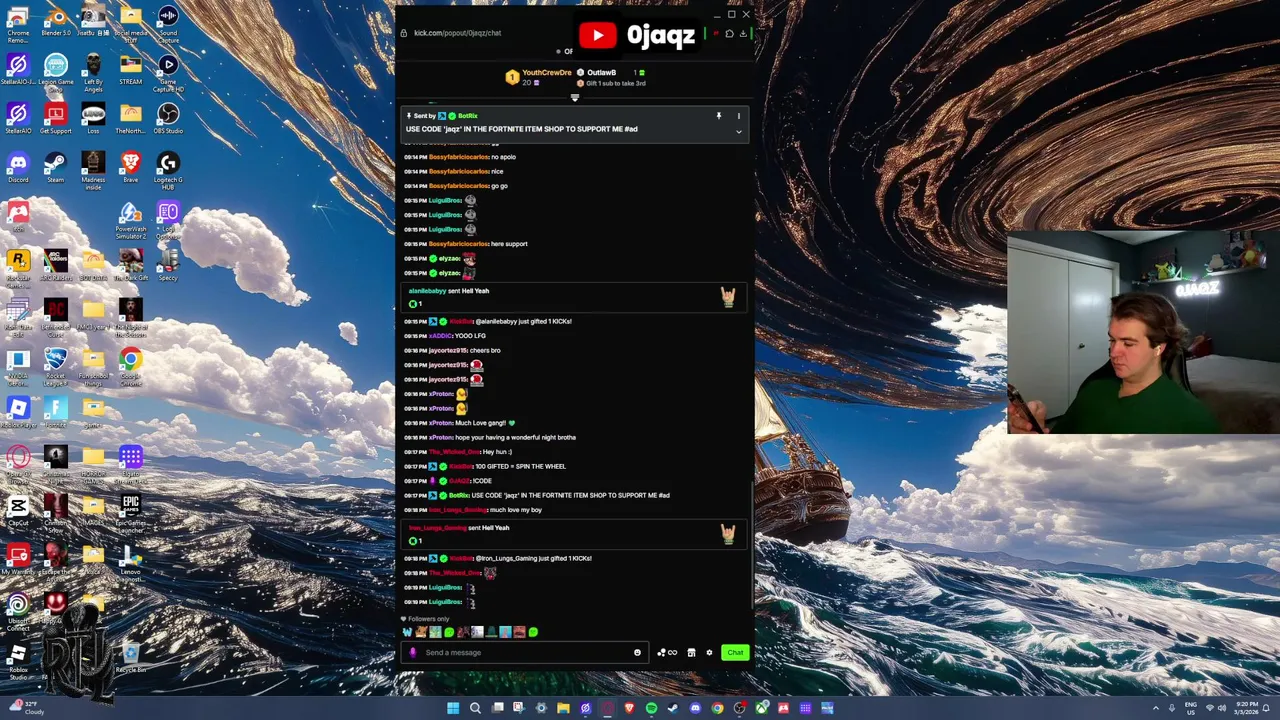Open the taskbar Search icon

point(475,708)
